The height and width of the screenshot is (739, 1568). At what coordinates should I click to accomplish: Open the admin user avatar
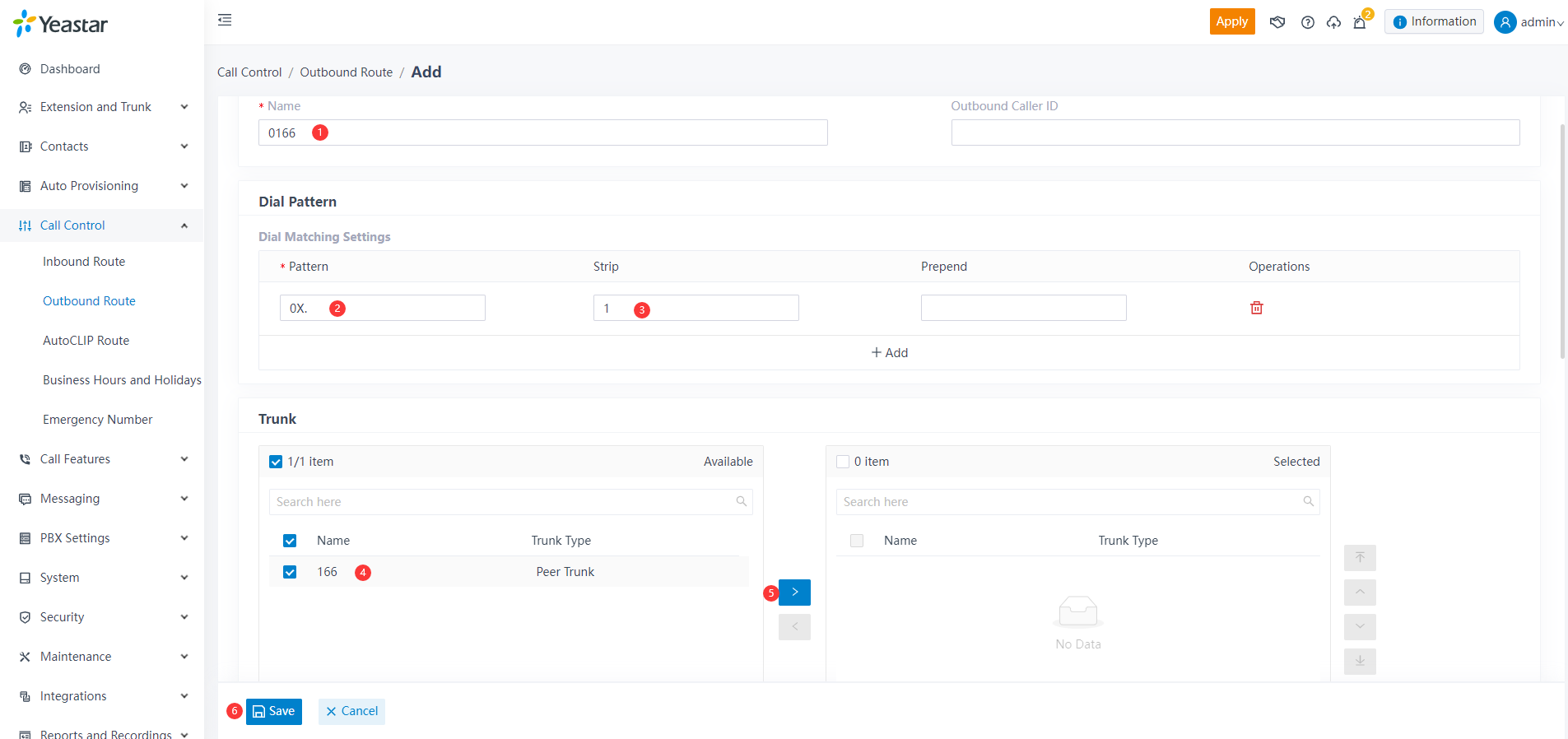(x=1505, y=22)
